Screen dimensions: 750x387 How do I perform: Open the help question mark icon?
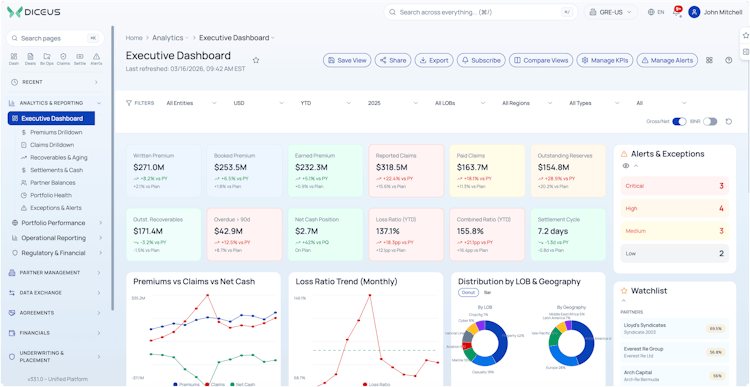tap(728, 60)
